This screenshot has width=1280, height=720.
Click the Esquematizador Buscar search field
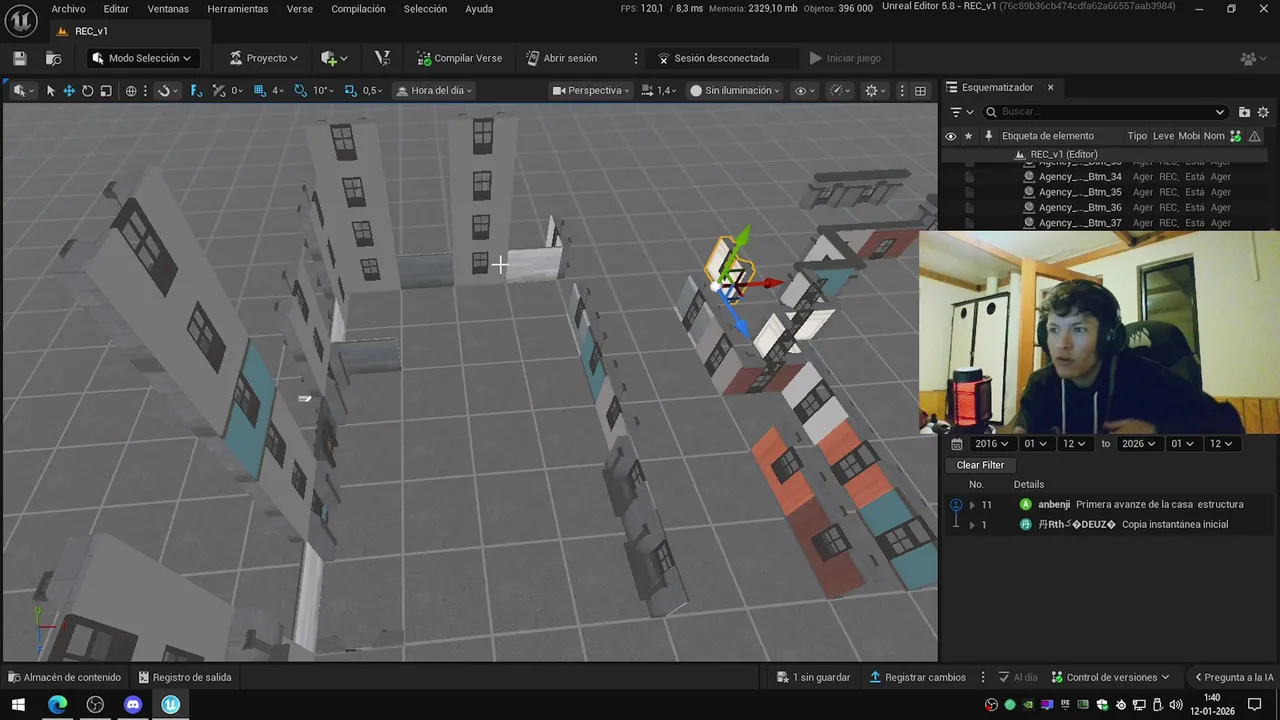(x=1105, y=112)
